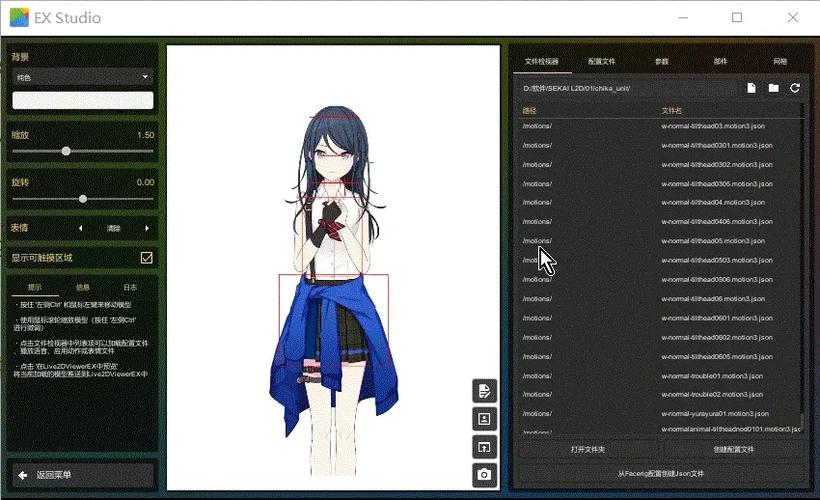The width and height of the screenshot is (820, 500).
Task: Switch to the 文件检视器 tab
Action: point(541,61)
